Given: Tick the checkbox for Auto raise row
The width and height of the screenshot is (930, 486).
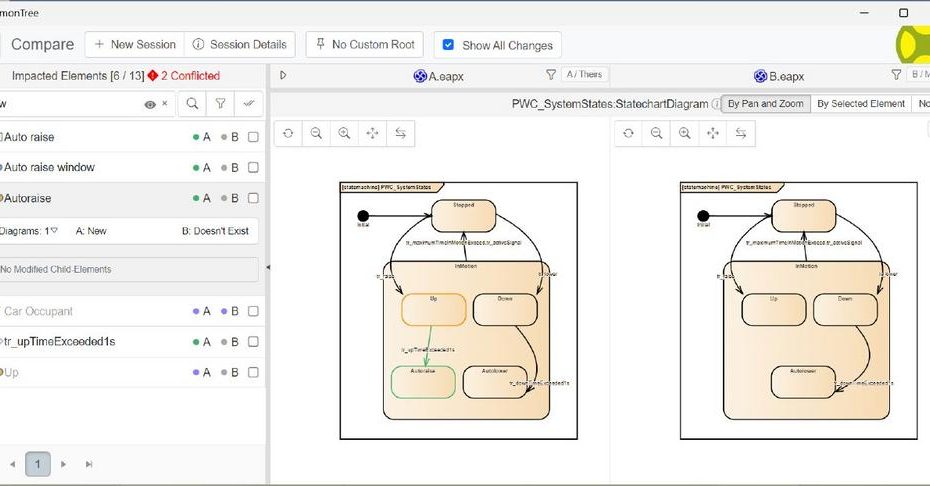Looking at the screenshot, I should click(x=253, y=137).
